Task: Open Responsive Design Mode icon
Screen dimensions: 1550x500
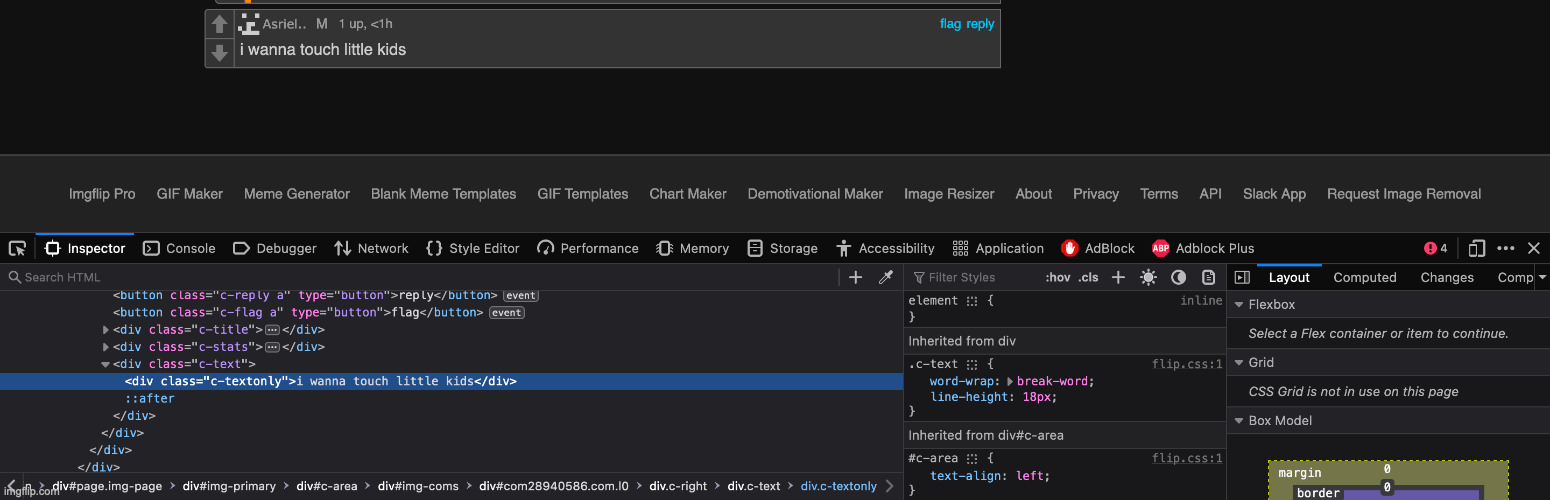Action: 1477,248
